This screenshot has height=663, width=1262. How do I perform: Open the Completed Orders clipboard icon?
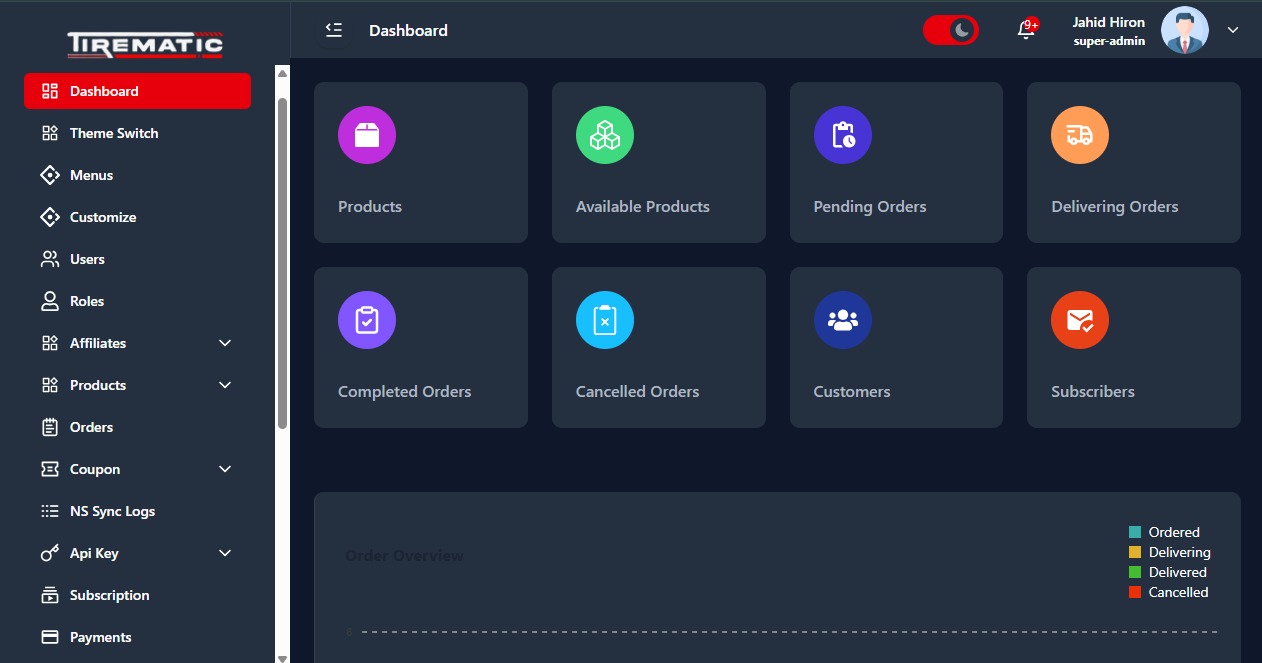(367, 320)
